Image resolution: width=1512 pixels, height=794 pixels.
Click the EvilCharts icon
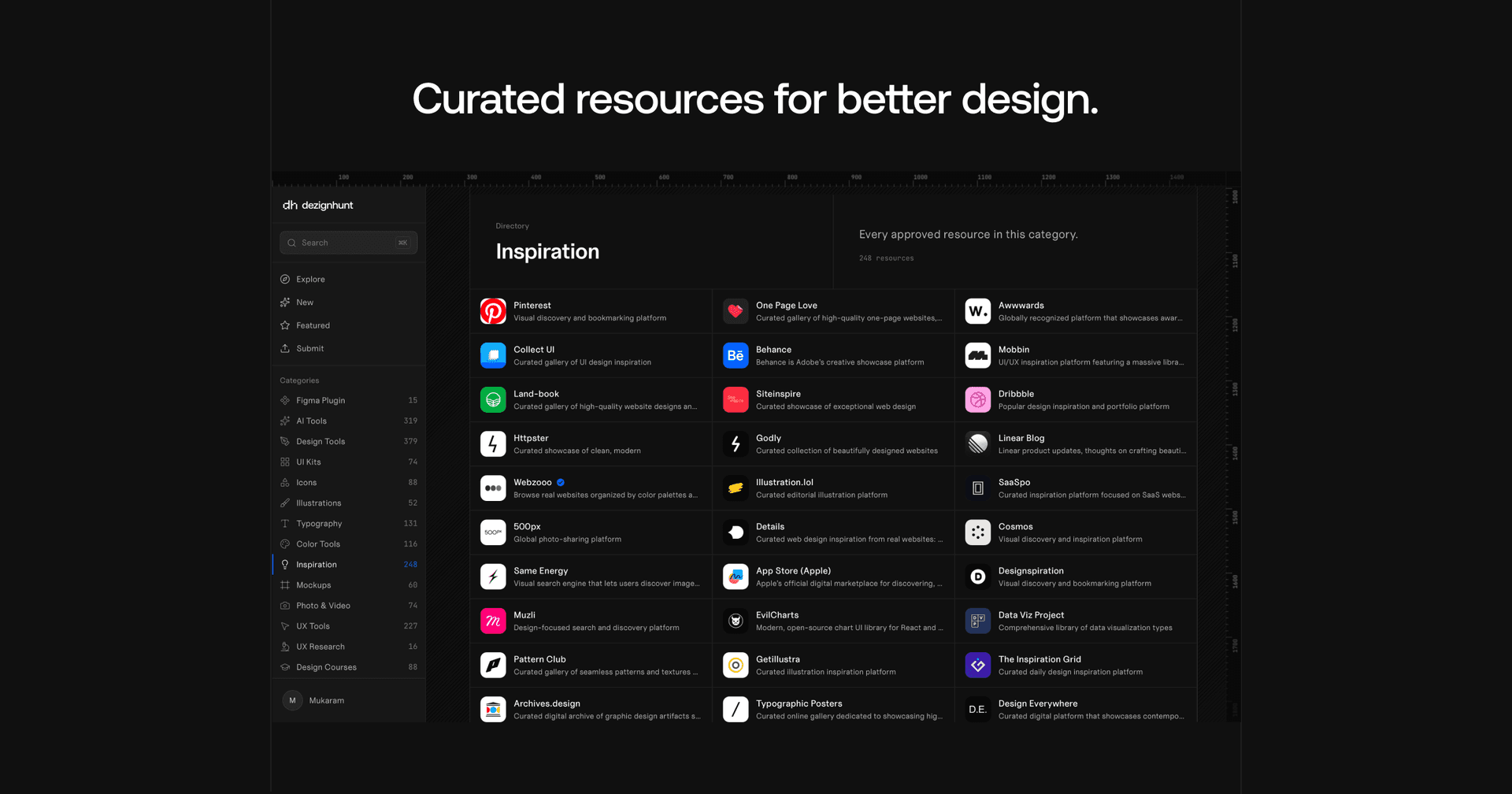click(x=736, y=621)
